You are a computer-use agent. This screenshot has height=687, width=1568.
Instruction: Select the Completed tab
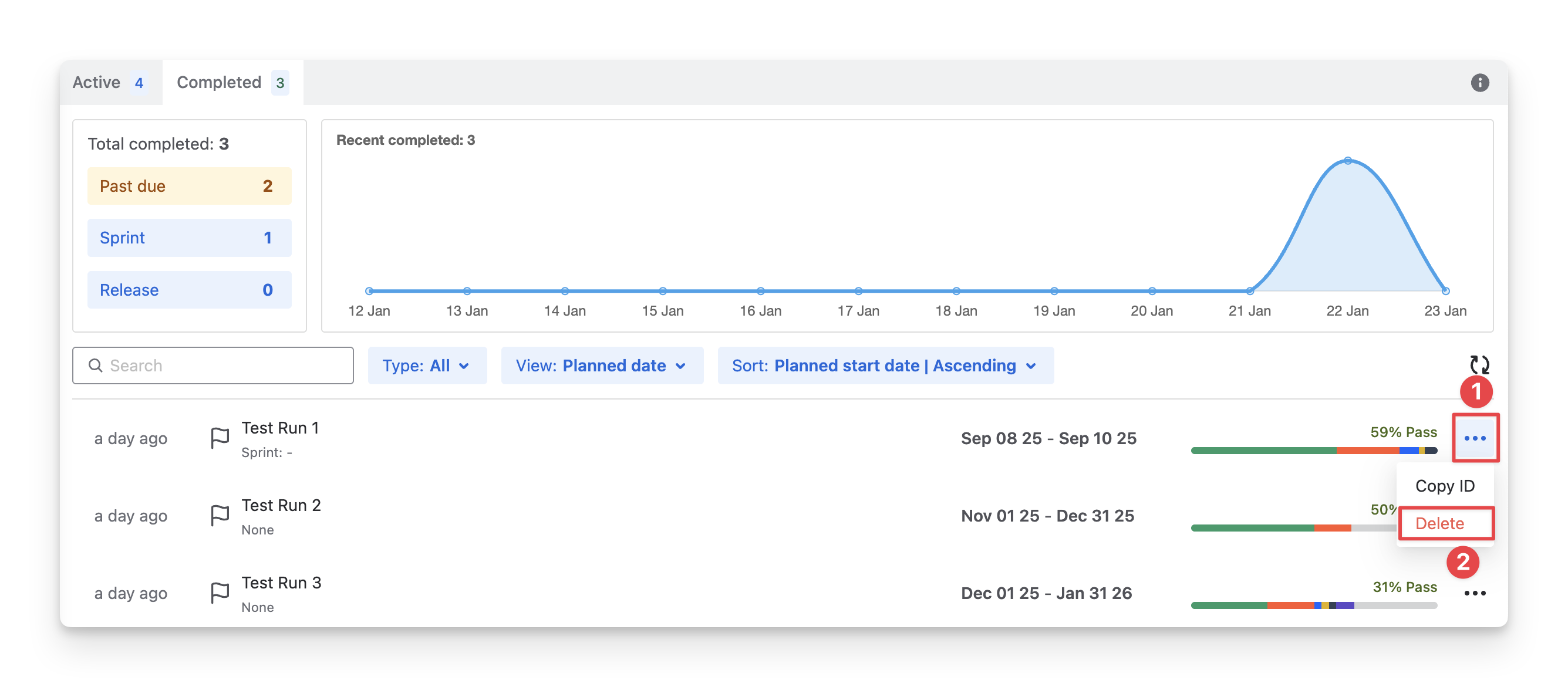pos(232,82)
